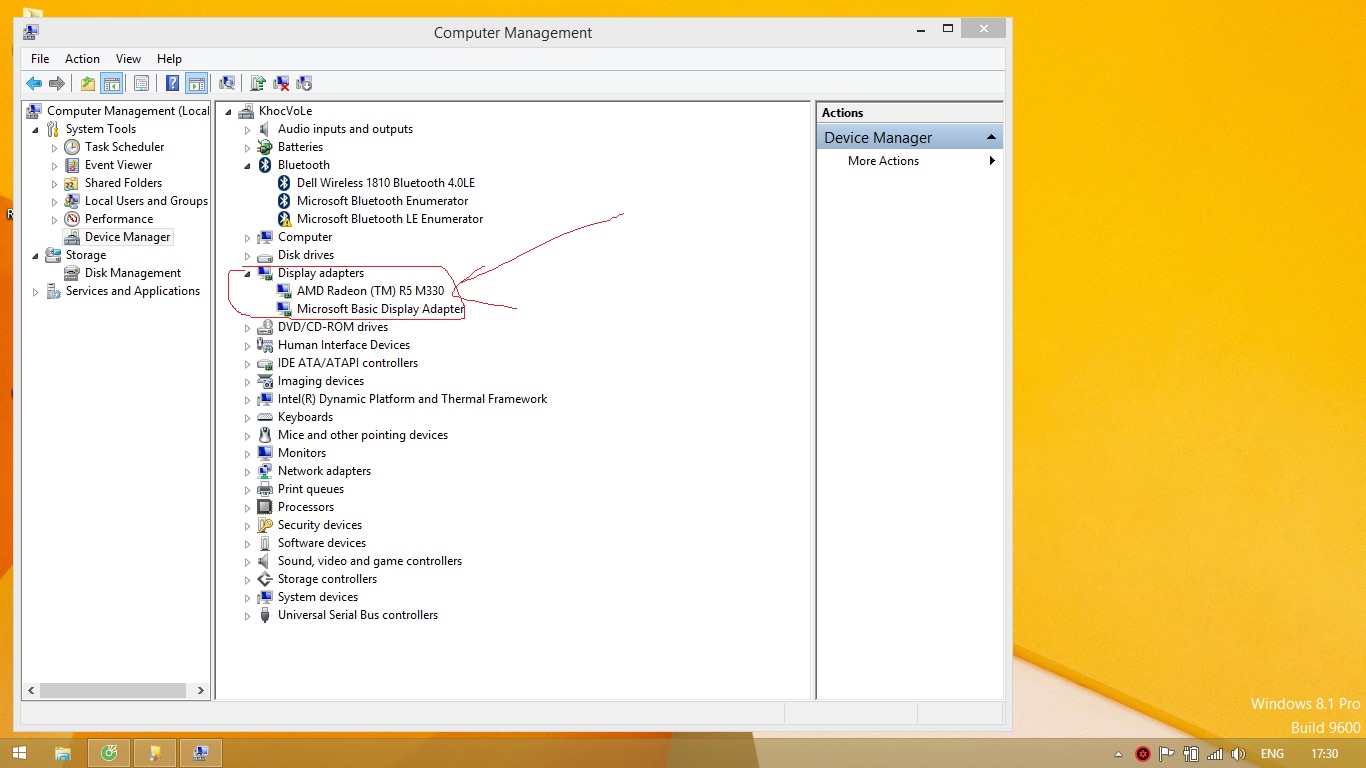
Task: Expand the Network adapters category
Action: (248, 472)
